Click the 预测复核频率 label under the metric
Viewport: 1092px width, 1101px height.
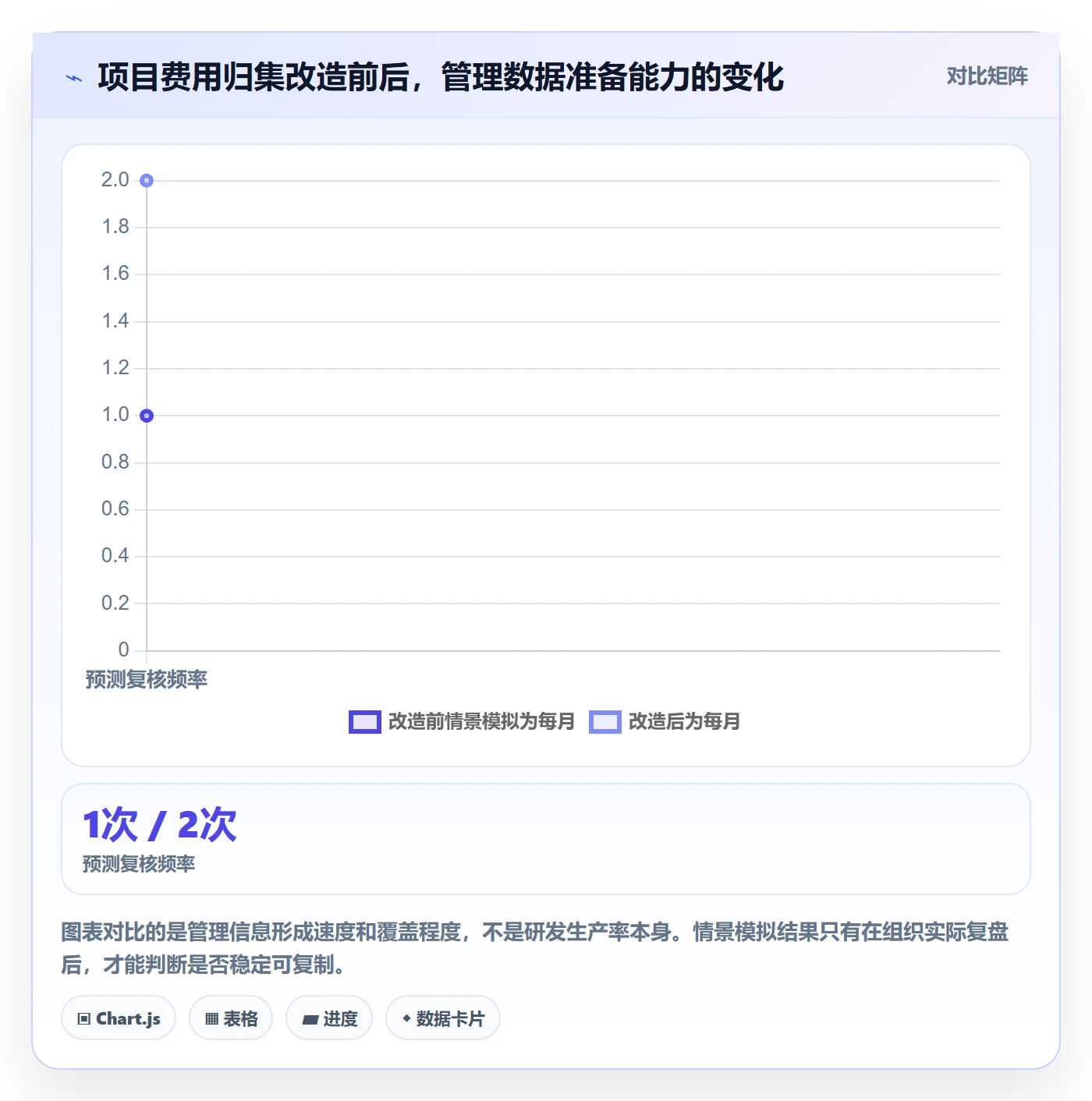pyautogui.click(x=139, y=864)
